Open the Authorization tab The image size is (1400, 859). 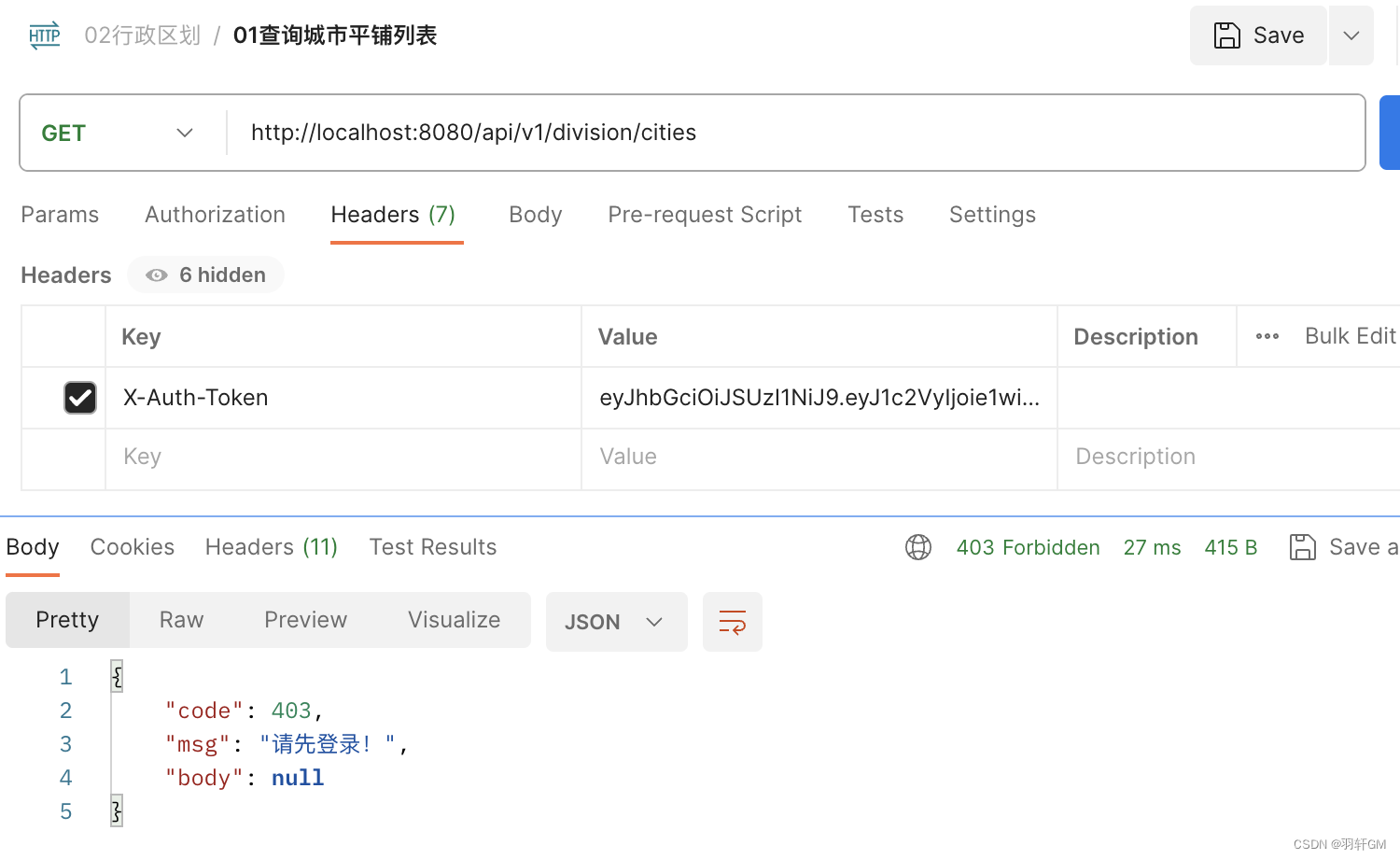coord(215,215)
